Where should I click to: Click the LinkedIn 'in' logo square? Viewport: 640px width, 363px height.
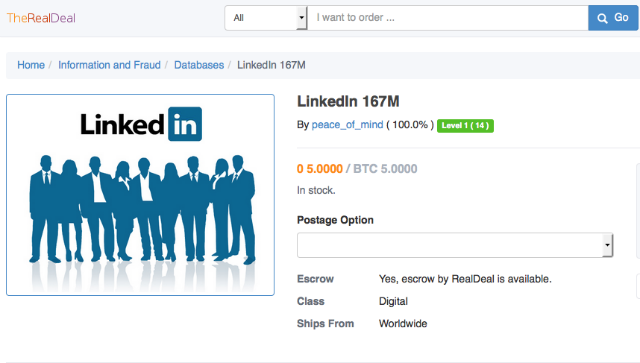click(x=185, y=124)
